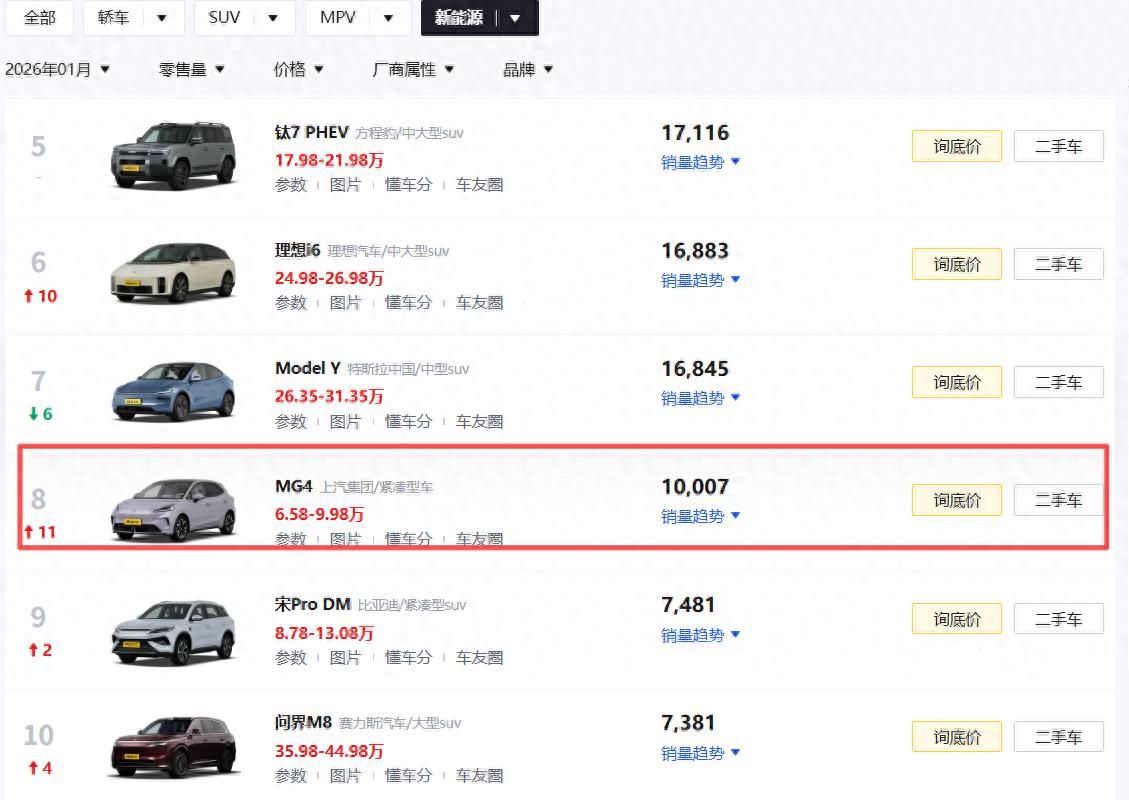Open the 价格 filter dropdown
The width and height of the screenshot is (1129, 800).
298,69
